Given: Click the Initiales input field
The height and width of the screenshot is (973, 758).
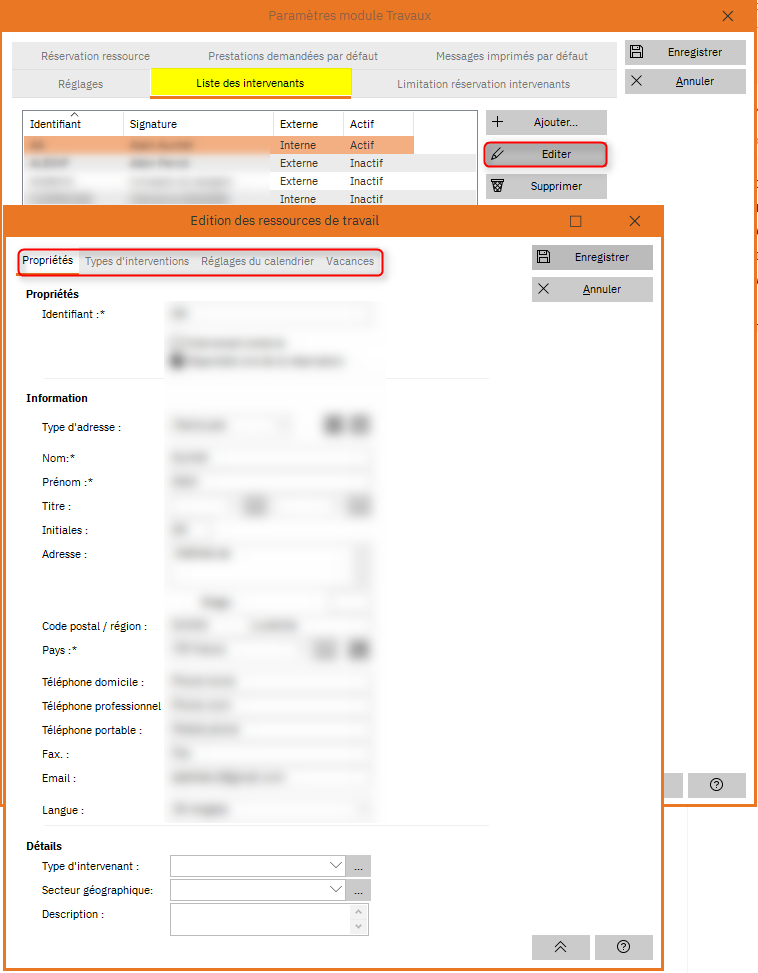Looking at the screenshot, I should [192, 530].
